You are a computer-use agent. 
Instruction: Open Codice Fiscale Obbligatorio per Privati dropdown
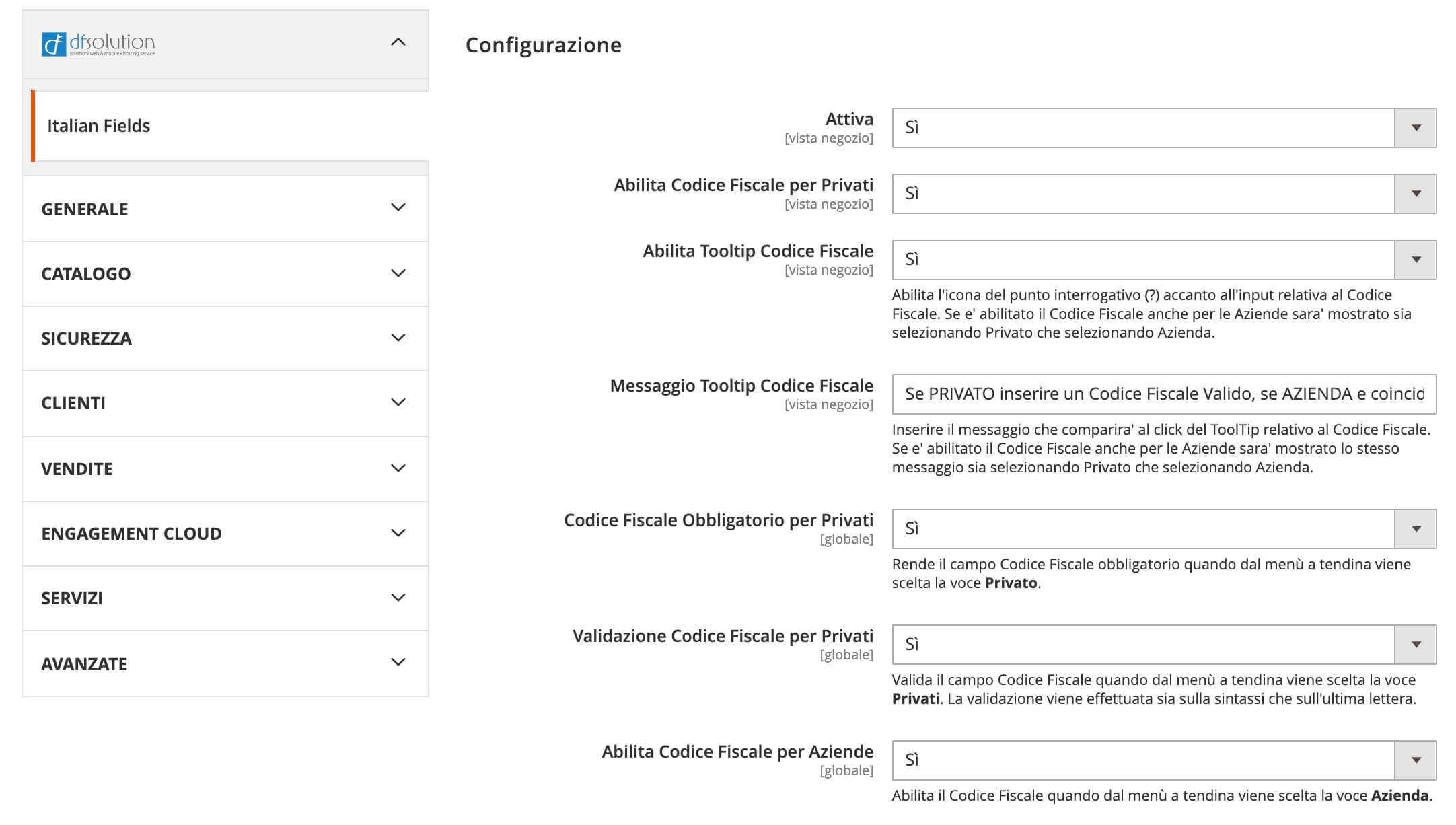[1164, 529]
